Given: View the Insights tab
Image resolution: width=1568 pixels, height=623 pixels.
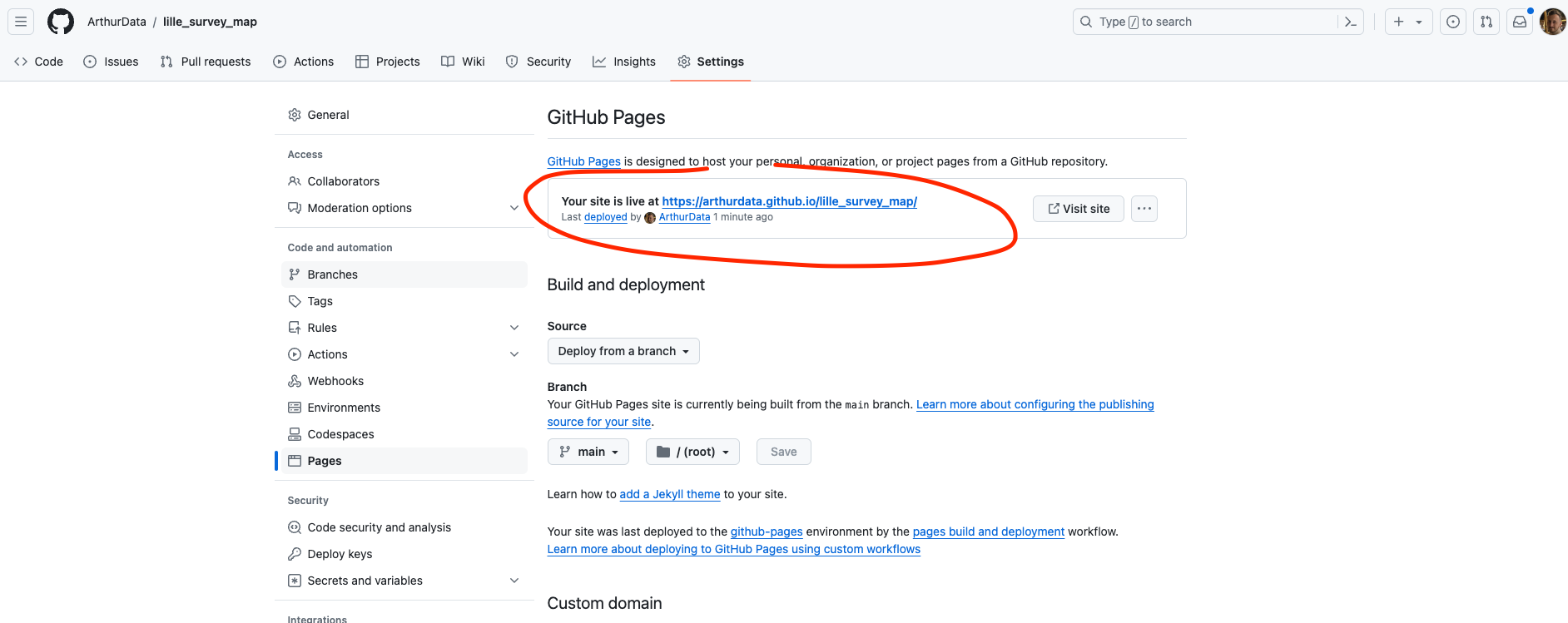Looking at the screenshot, I should (624, 62).
